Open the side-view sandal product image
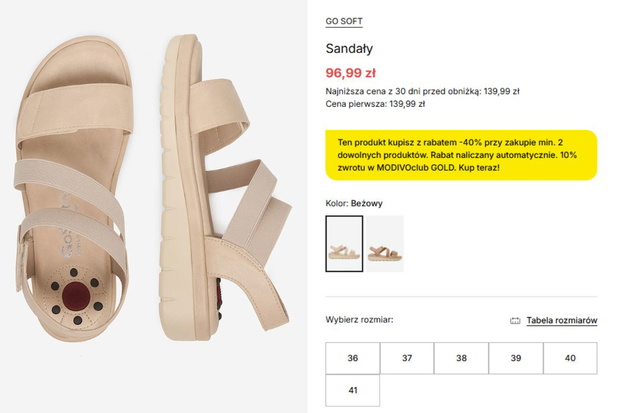Image resolution: width=620 pixels, height=413 pixels. (225, 188)
